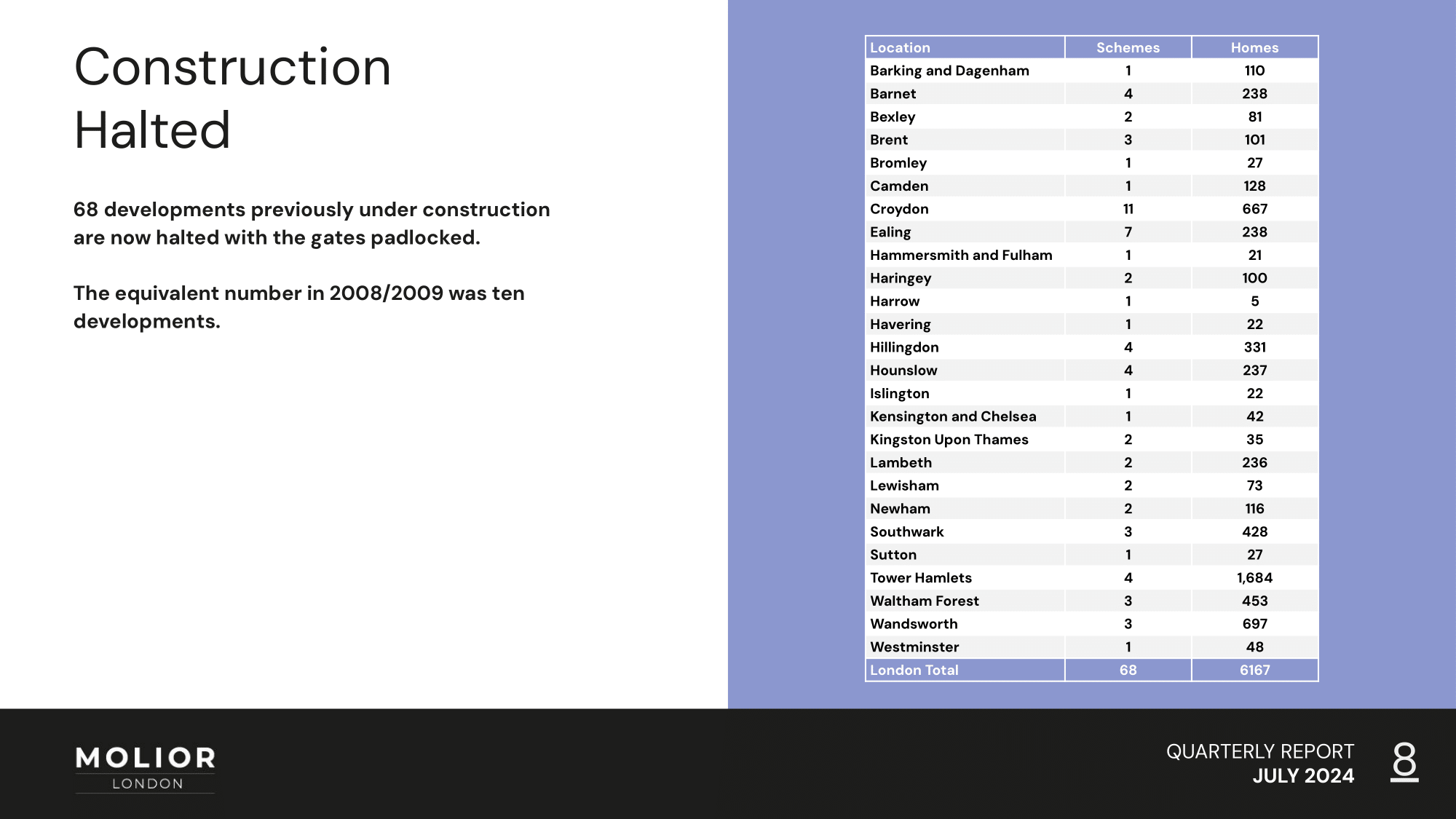Select Ealing's schemes value 7
The width and height of the screenshot is (1456, 819).
[1128, 232]
